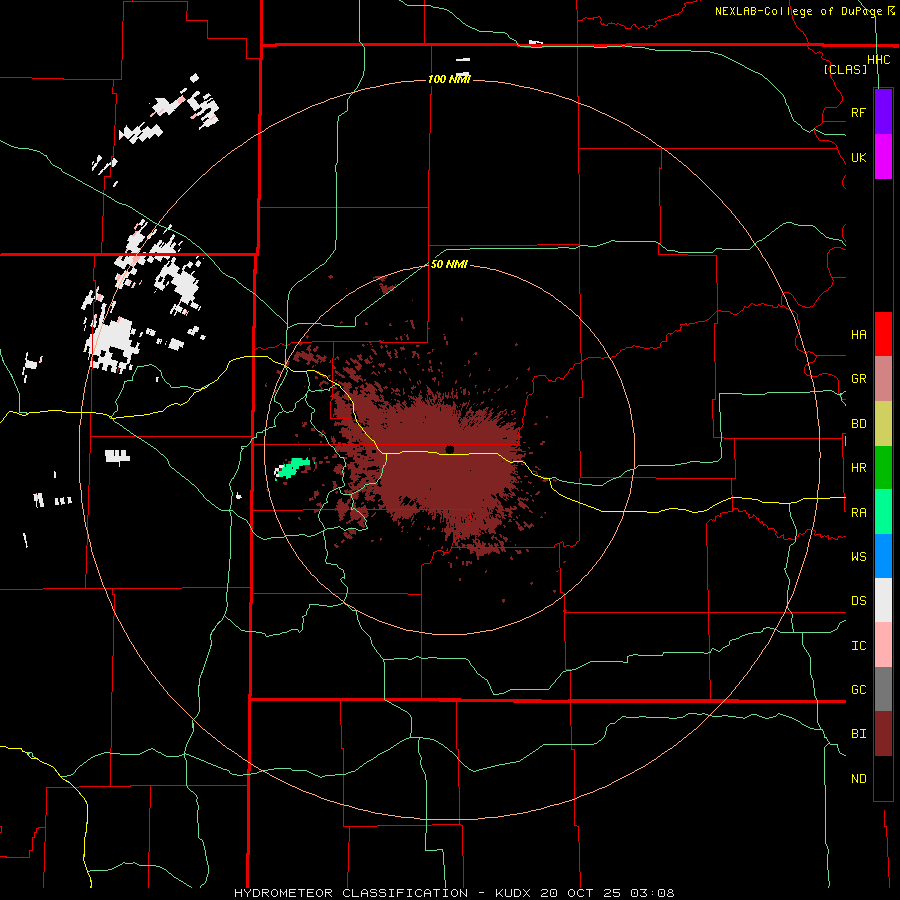Click the DS white legend swatch
This screenshot has height=900, width=900.
883,600
